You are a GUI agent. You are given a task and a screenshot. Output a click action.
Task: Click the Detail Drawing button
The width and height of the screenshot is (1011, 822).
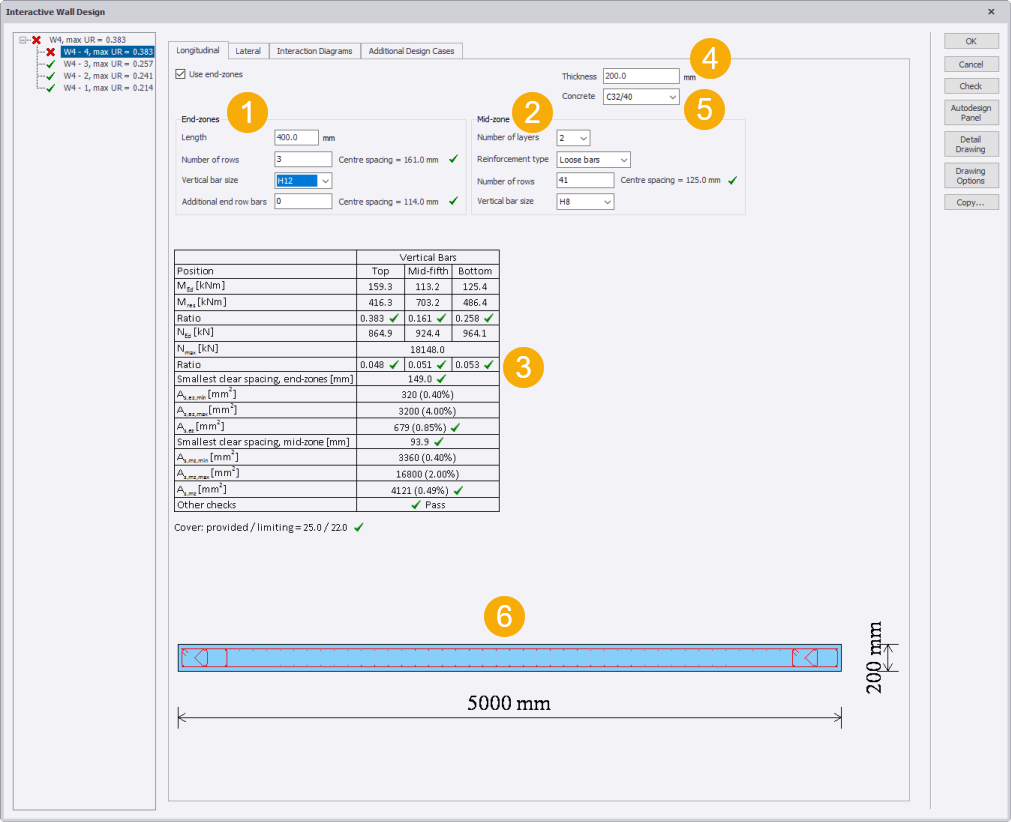click(x=970, y=144)
